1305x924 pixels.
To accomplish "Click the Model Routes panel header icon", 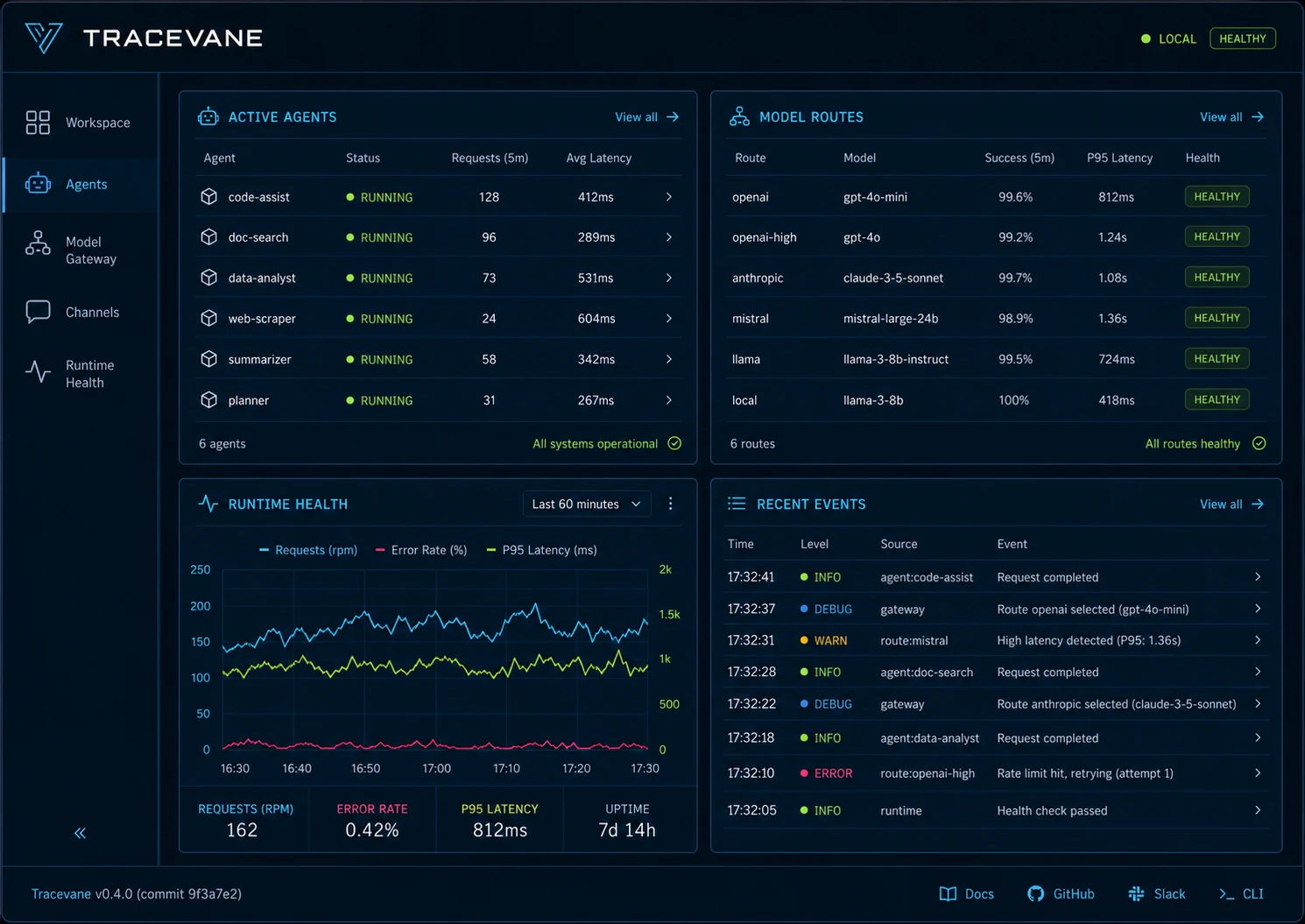I will 739,116.
